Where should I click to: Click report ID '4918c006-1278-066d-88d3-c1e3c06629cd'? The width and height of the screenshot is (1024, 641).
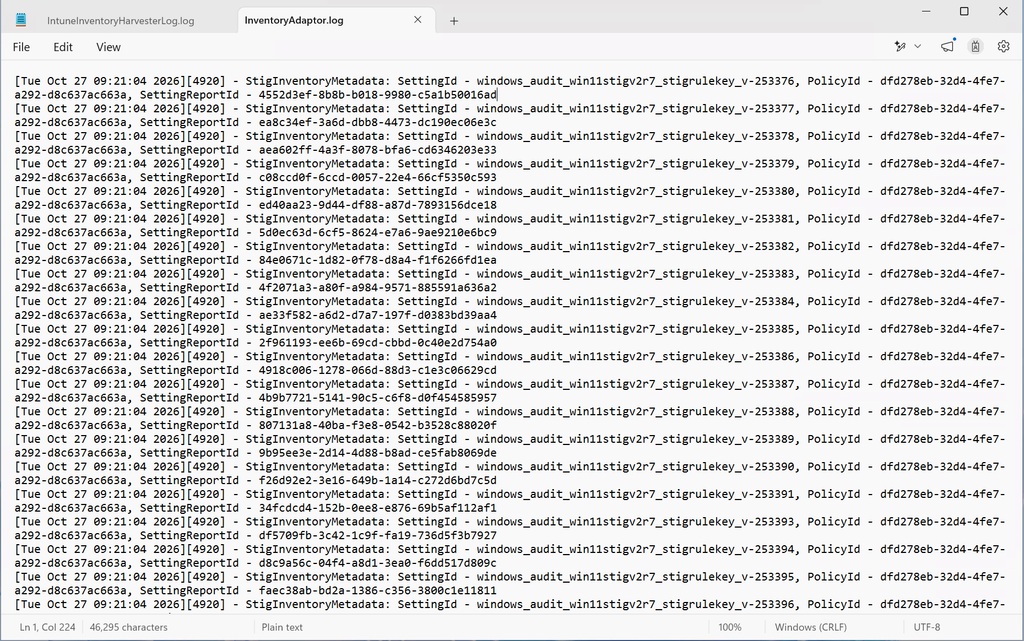click(x=377, y=370)
